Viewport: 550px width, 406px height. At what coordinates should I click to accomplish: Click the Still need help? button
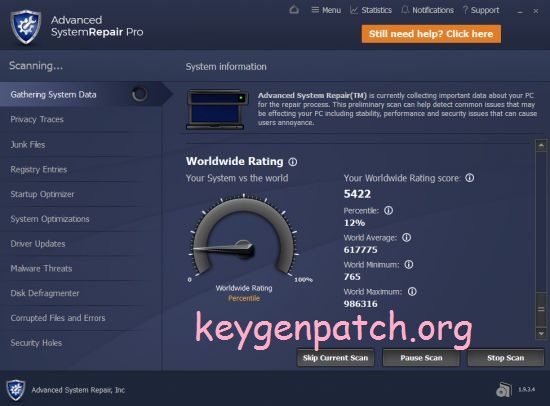pos(431,34)
